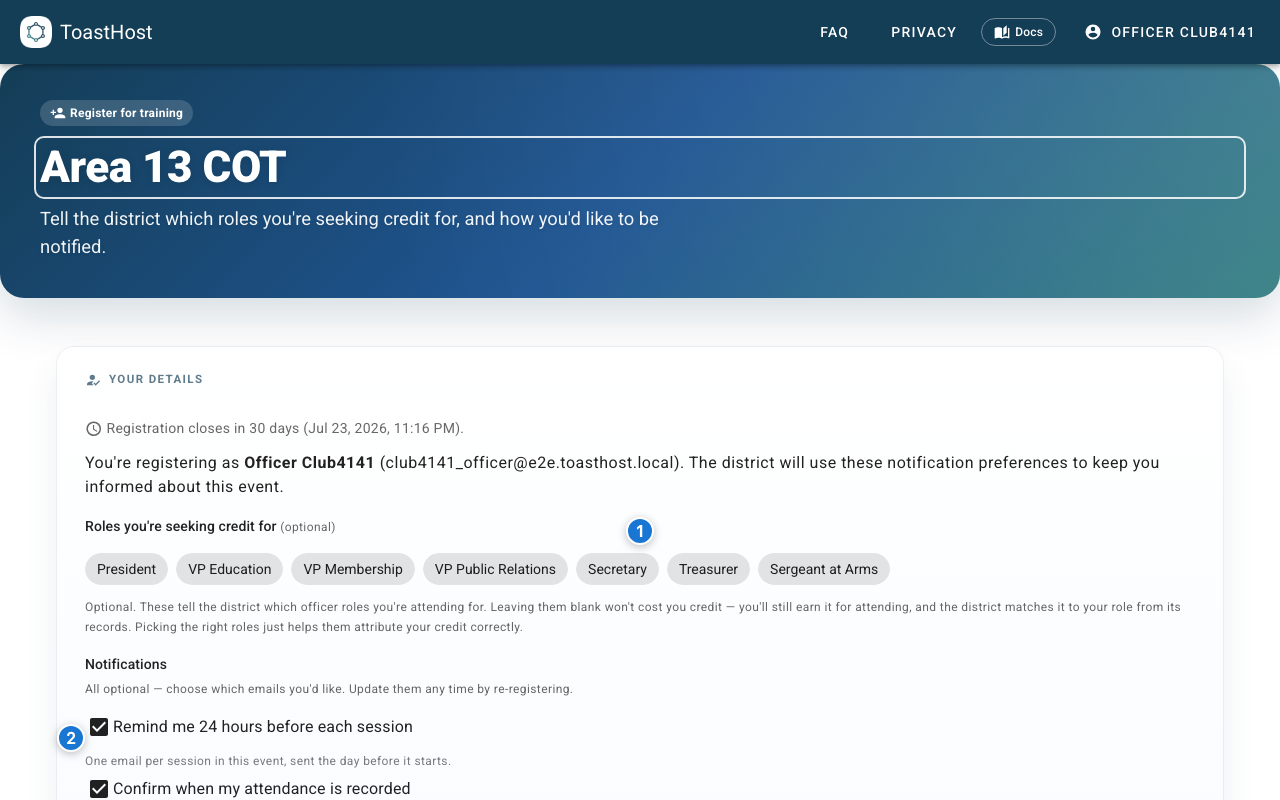Uncheck Remind me 24 hours before session
Viewport: 1280px width, 800px height.
point(99,727)
